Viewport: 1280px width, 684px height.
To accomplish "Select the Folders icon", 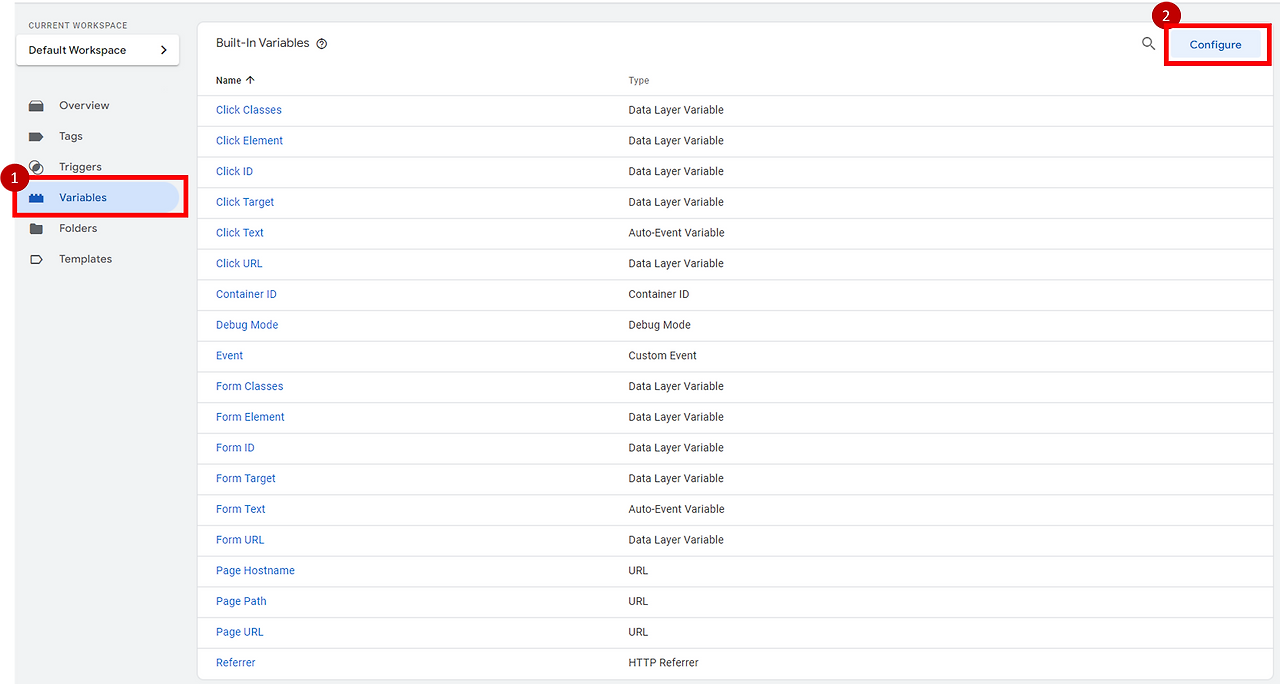I will tap(37, 228).
